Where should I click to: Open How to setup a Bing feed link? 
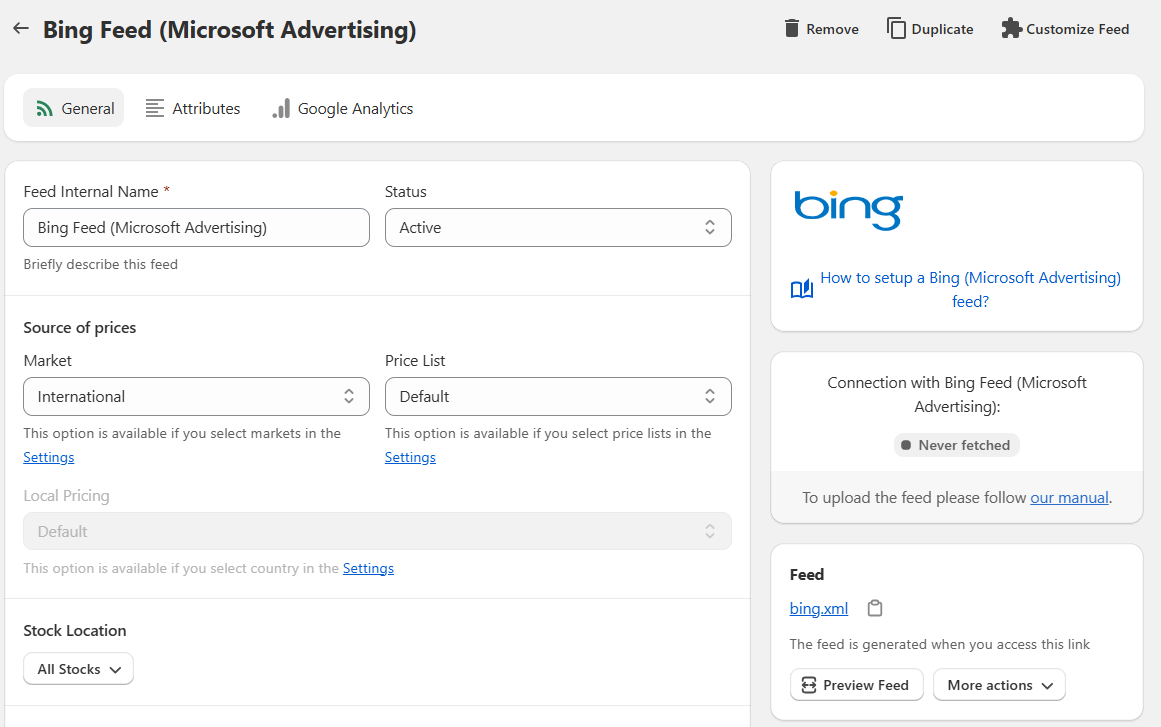coord(970,289)
